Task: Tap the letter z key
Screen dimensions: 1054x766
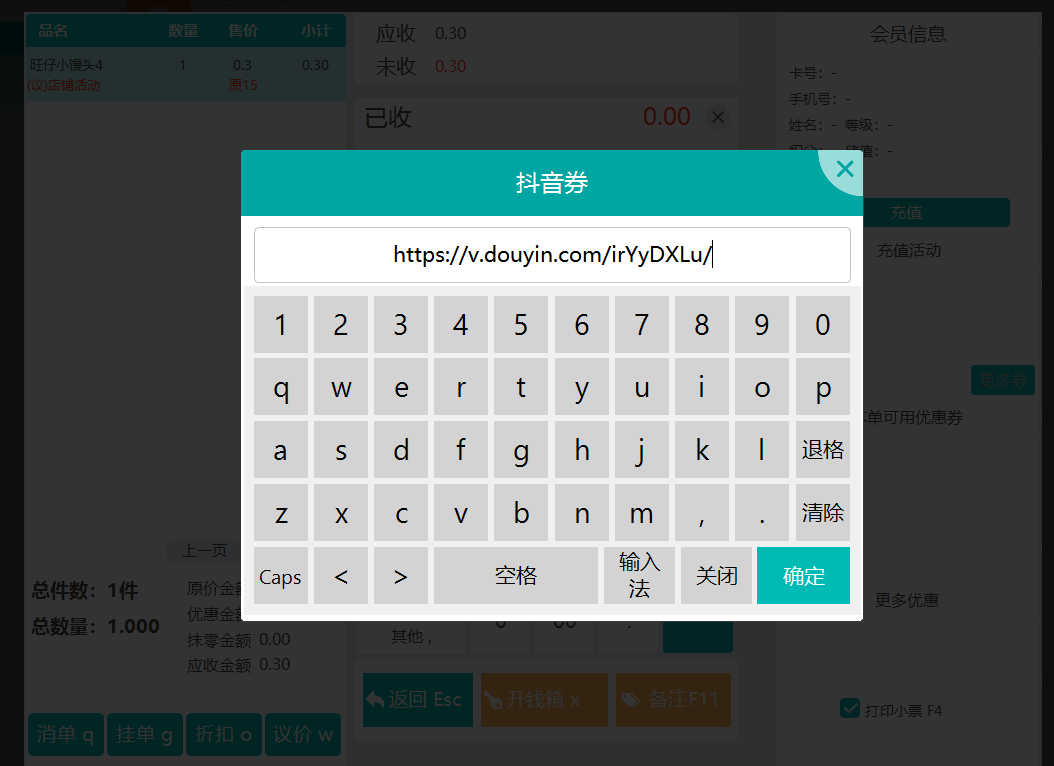Action: coord(281,513)
